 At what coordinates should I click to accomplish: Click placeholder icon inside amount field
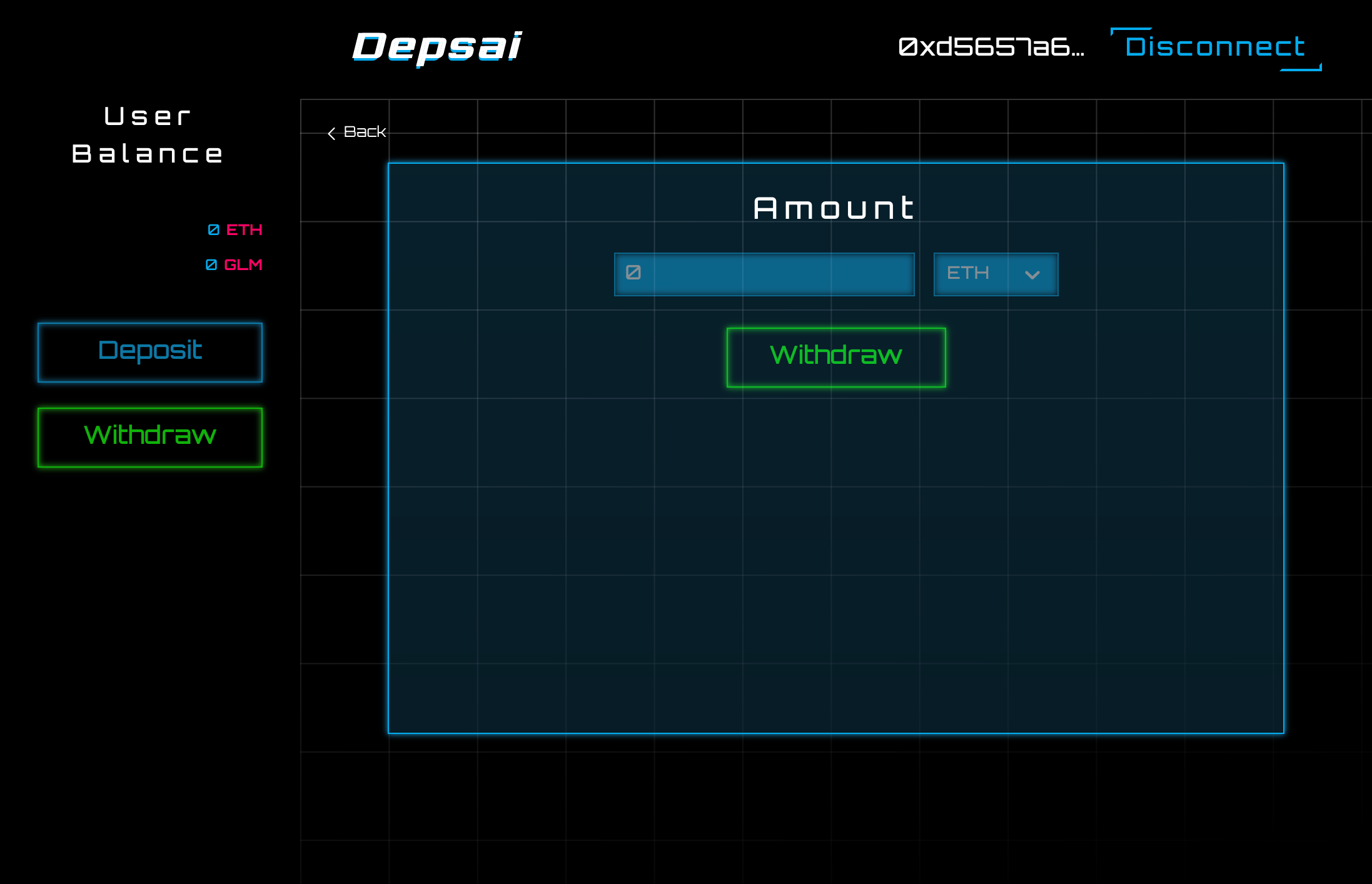[x=633, y=273]
